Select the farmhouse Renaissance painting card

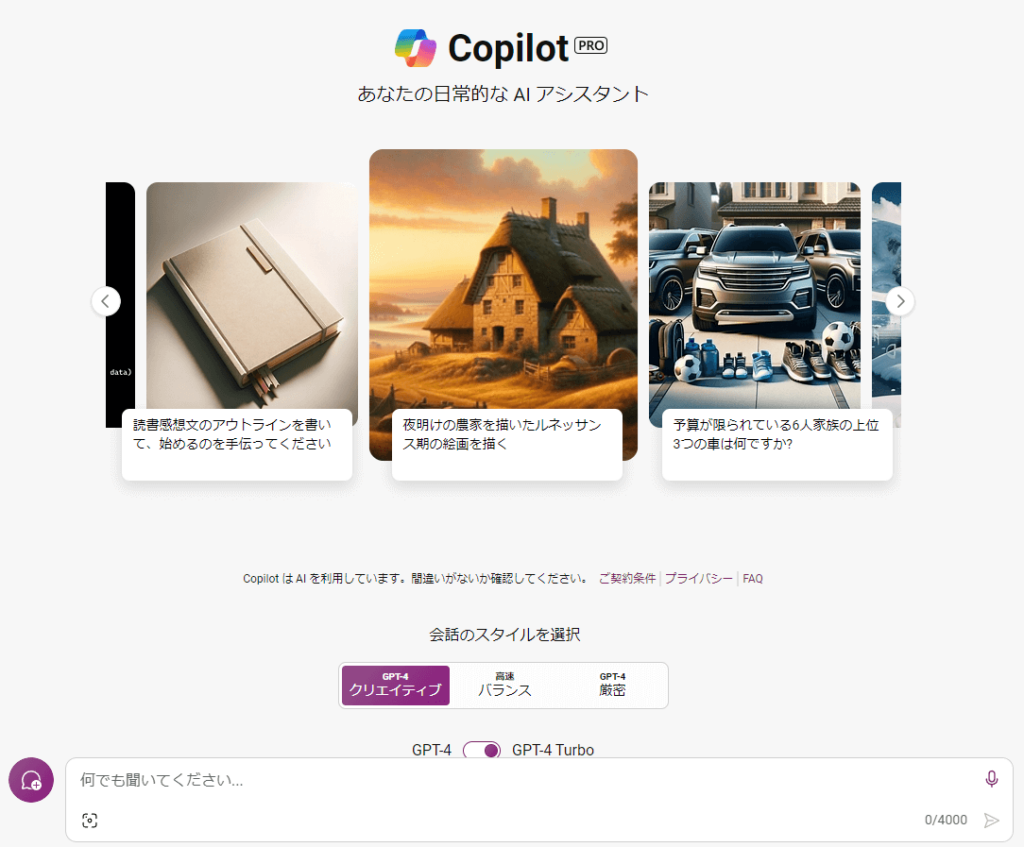(504, 314)
